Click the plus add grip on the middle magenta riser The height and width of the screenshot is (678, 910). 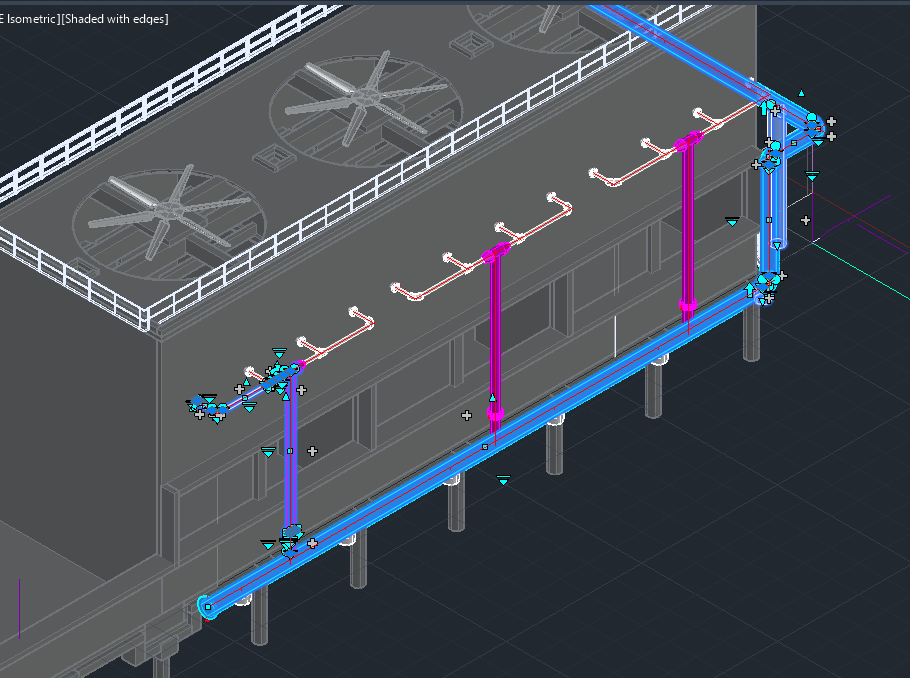pos(467,414)
